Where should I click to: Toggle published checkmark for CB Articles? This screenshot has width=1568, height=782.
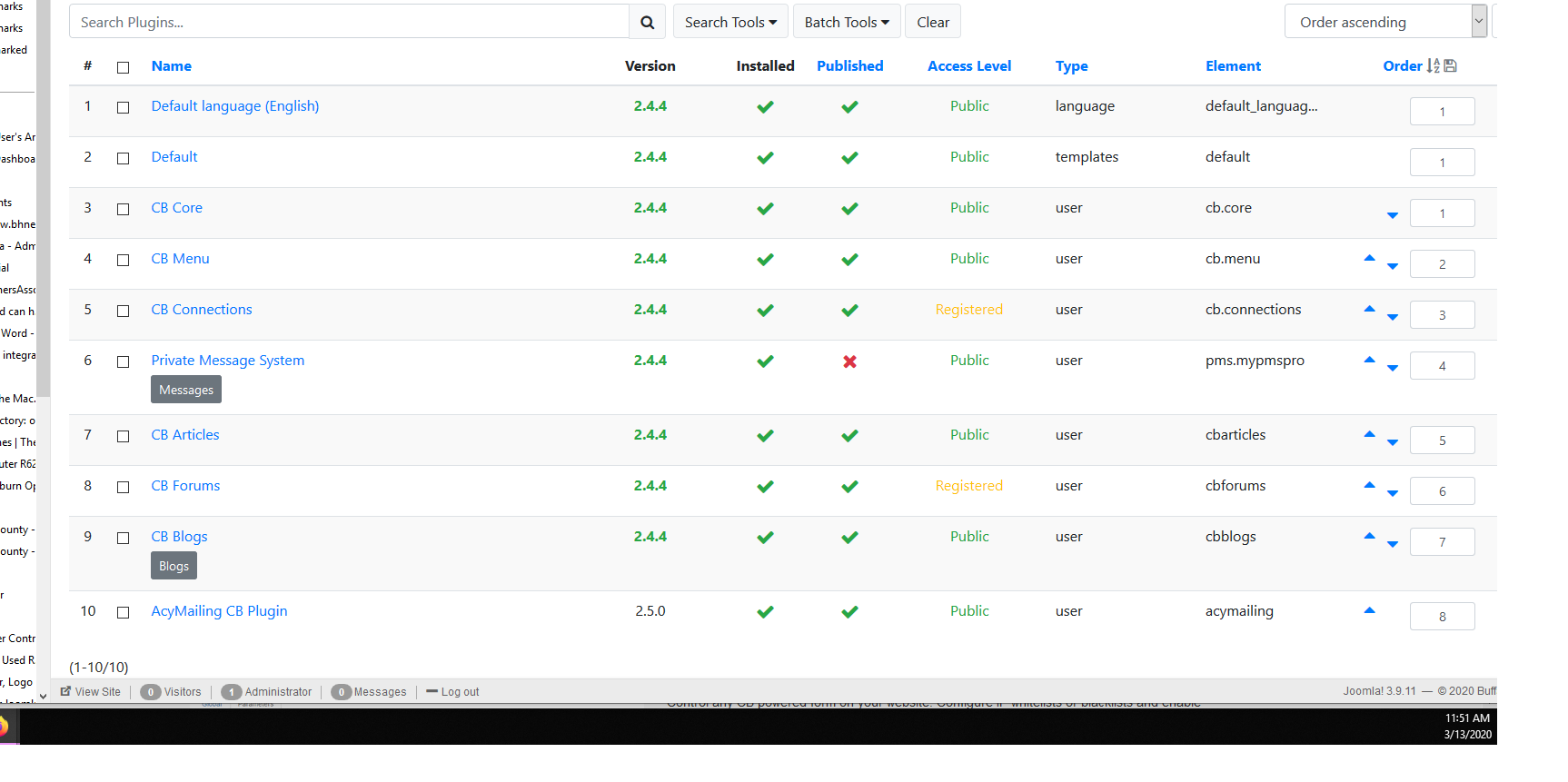click(x=849, y=436)
